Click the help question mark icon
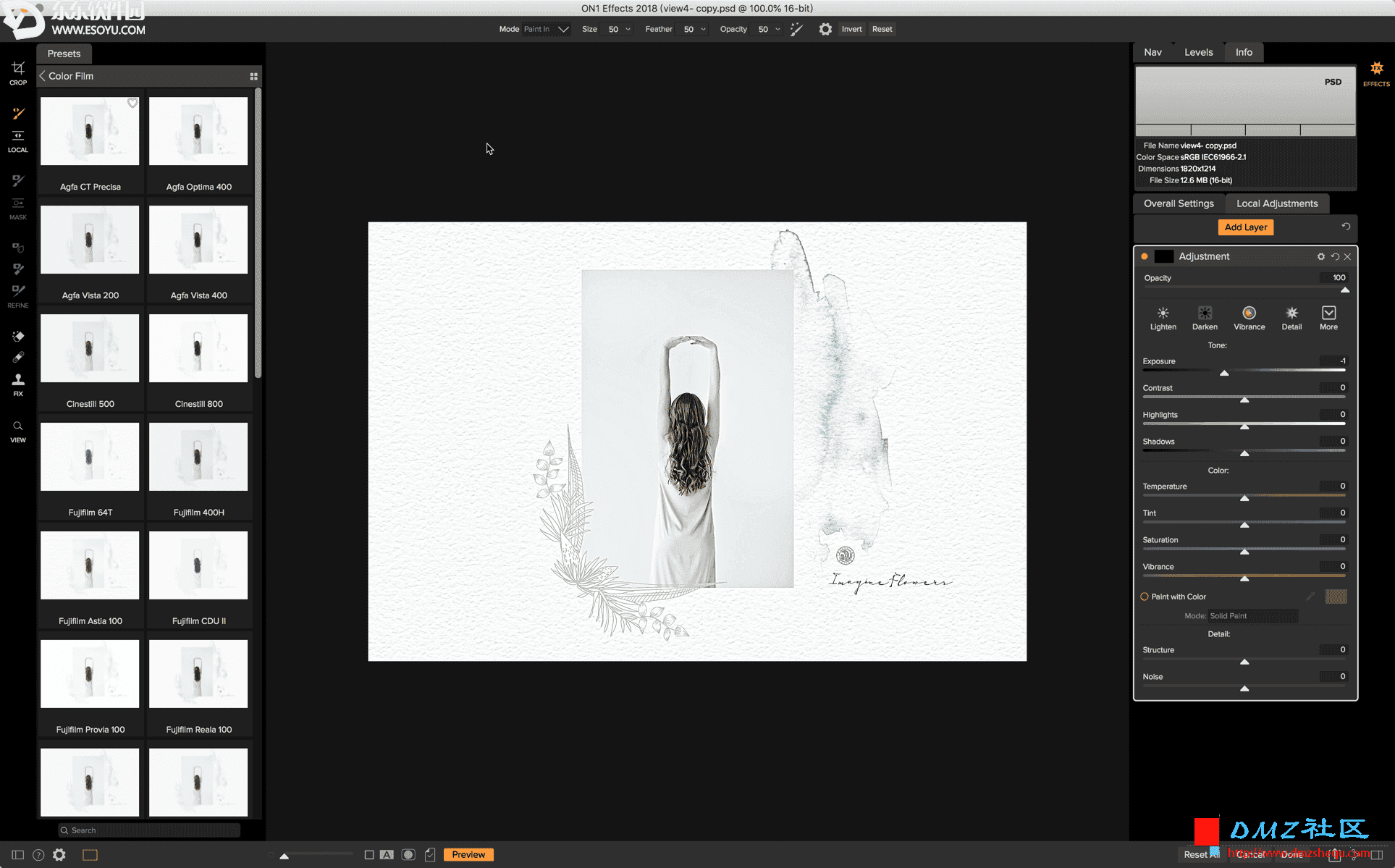Viewport: 1395px width, 868px height. point(38,855)
